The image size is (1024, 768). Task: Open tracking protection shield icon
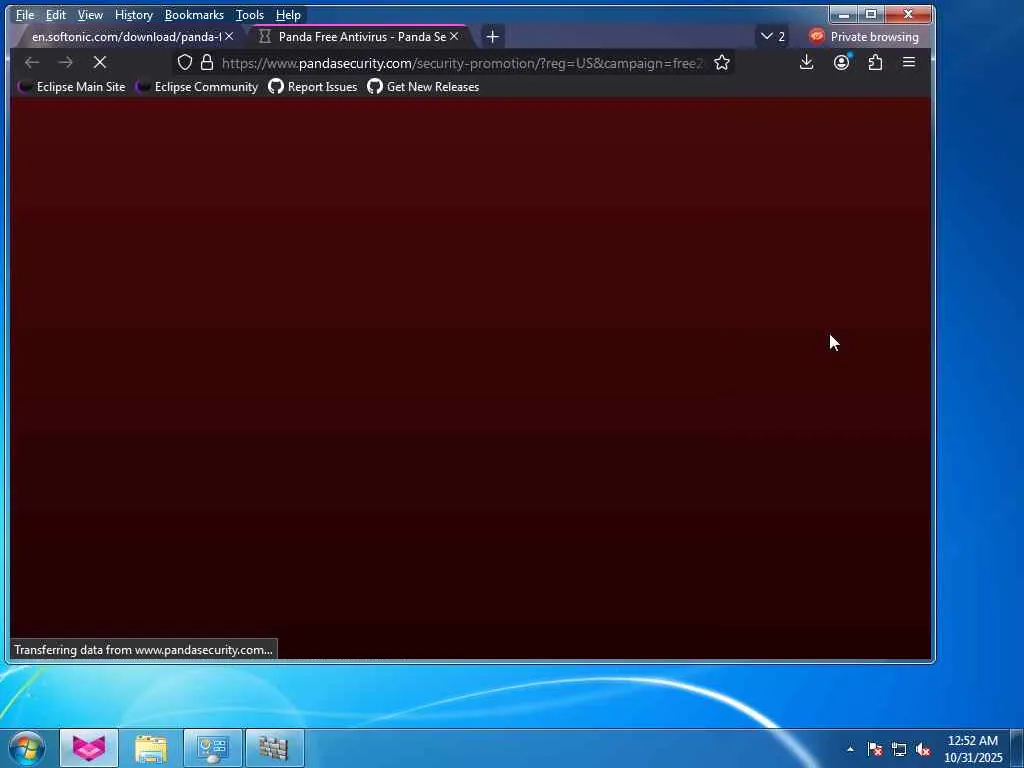point(185,62)
